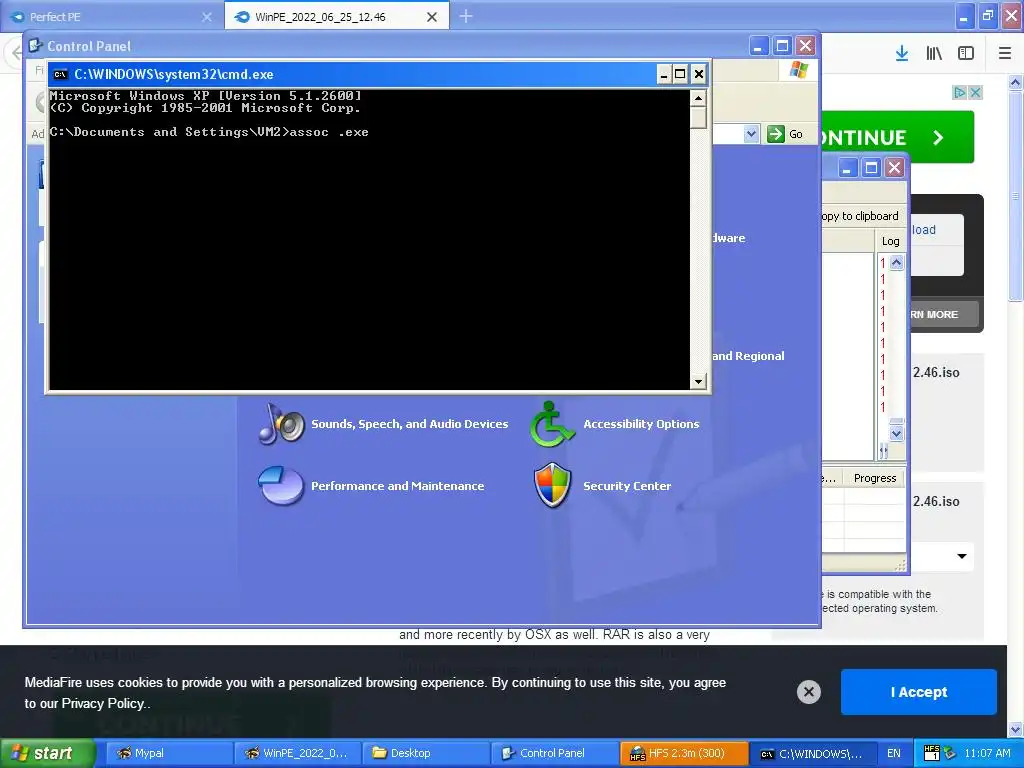
Task: Click cmd window scroll up arrow
Action: (x=698, y=98)
